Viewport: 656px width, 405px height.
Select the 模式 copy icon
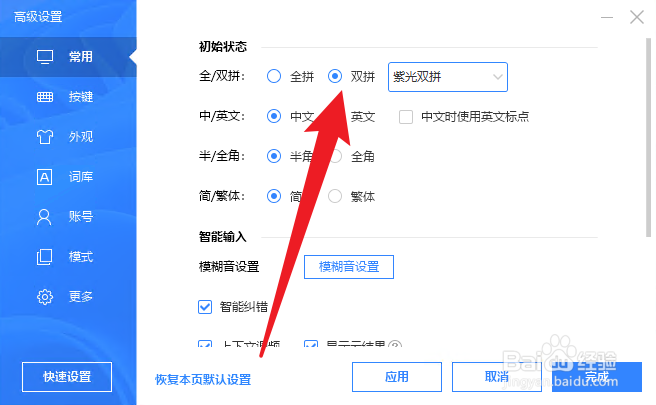[44, 257]
